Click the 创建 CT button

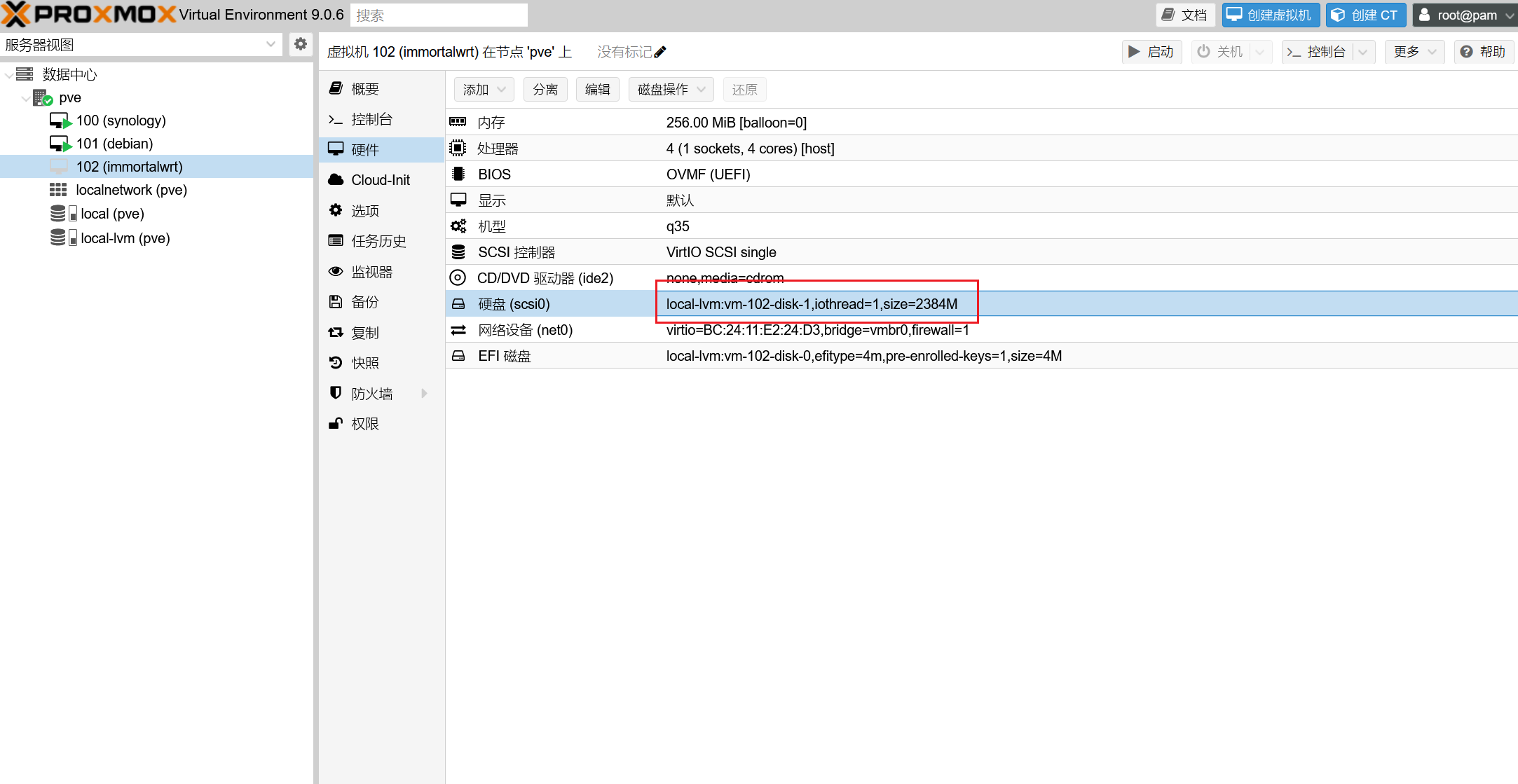[x=1365, y=15]
